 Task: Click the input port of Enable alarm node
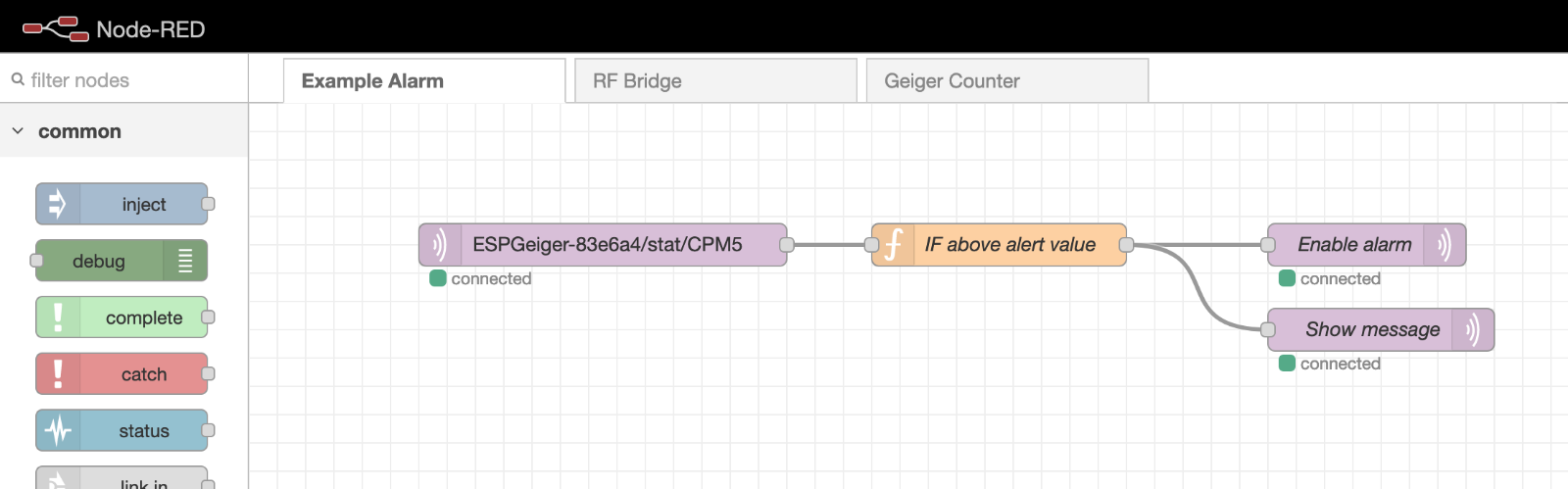[1268, 245]
